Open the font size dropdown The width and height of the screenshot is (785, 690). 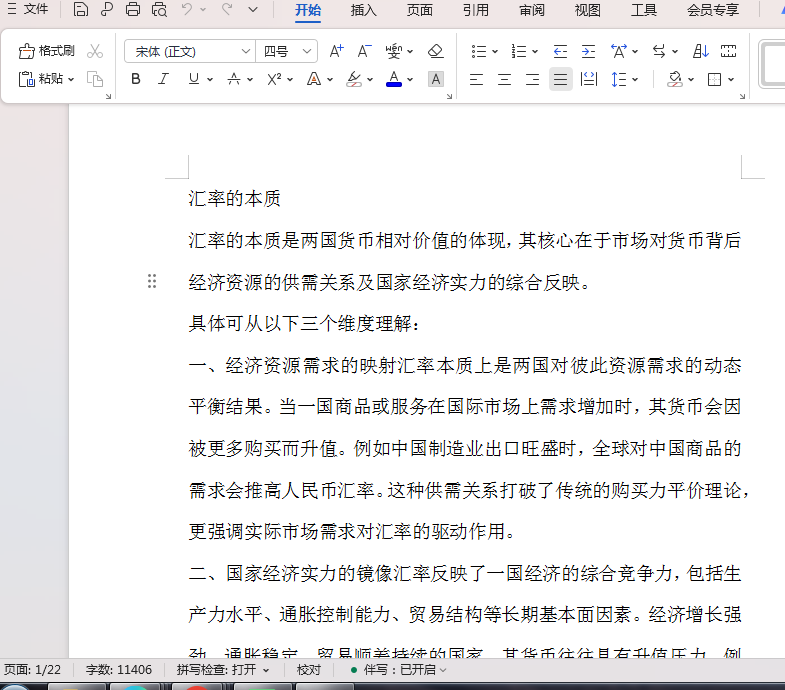pyautogui.click(x=307, y=51)
